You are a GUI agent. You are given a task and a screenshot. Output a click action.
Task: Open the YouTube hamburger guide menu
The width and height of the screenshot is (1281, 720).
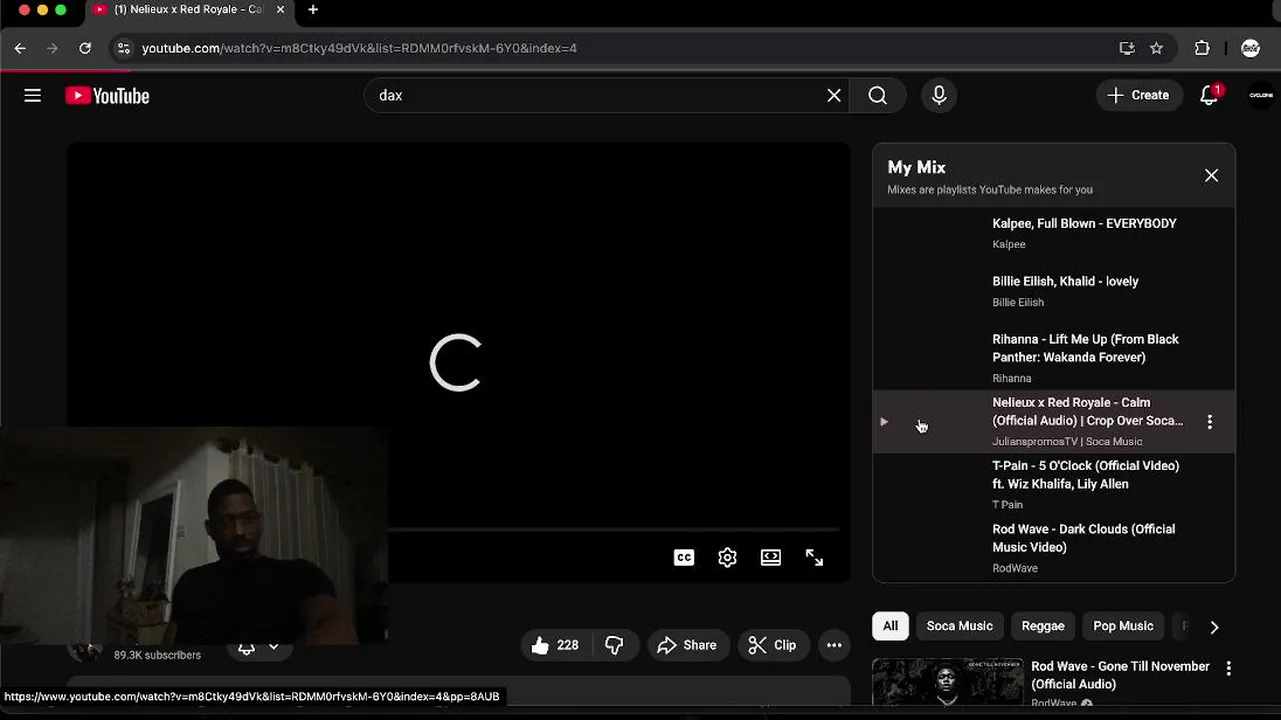point(33,95)
